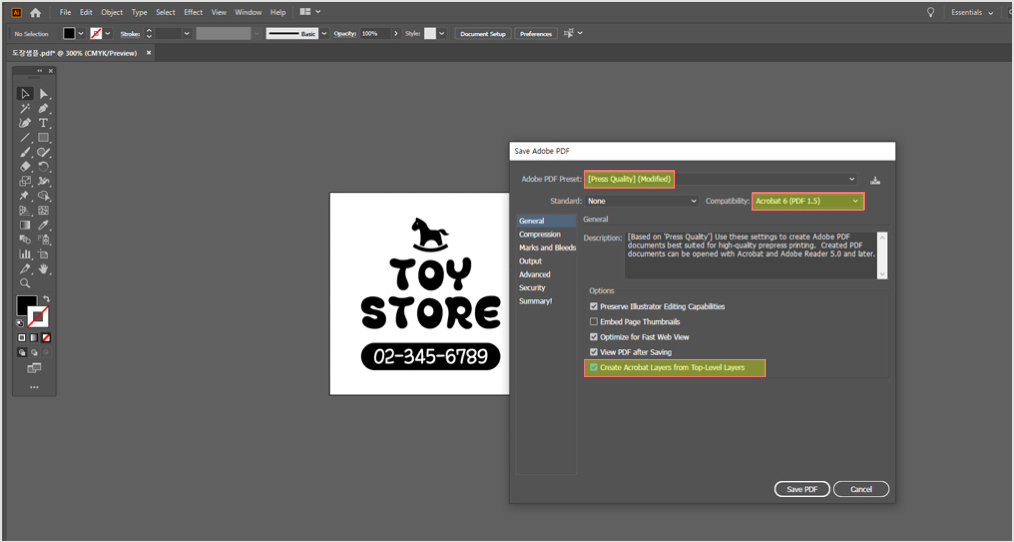Select the Rectangle tool
The height and width of the screenshot is (542, 1014).
(x=43, y=138)
